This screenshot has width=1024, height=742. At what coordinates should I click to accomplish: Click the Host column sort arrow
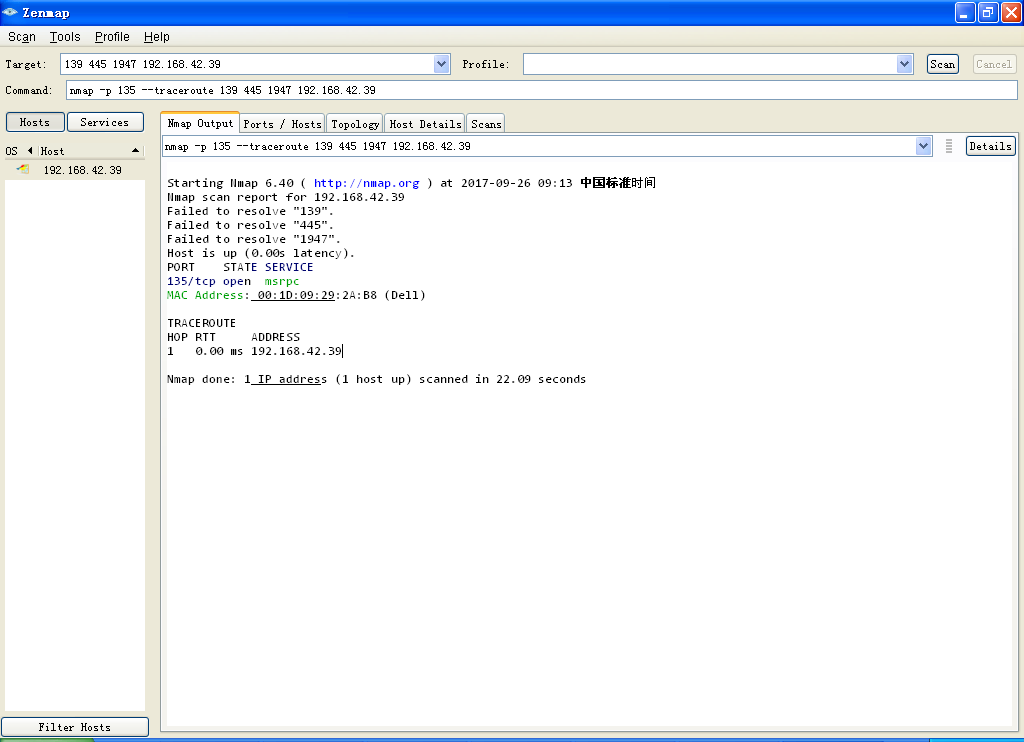click(x=135, y=151)
